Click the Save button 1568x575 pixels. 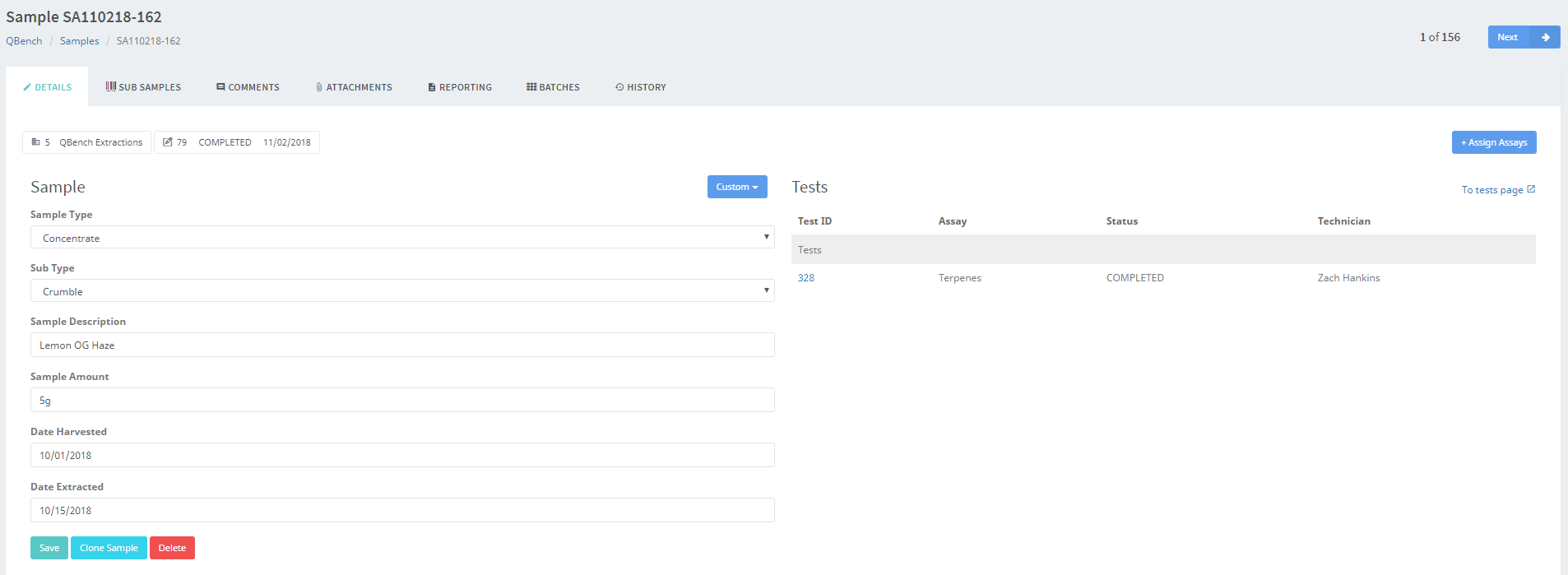point(49,548)
